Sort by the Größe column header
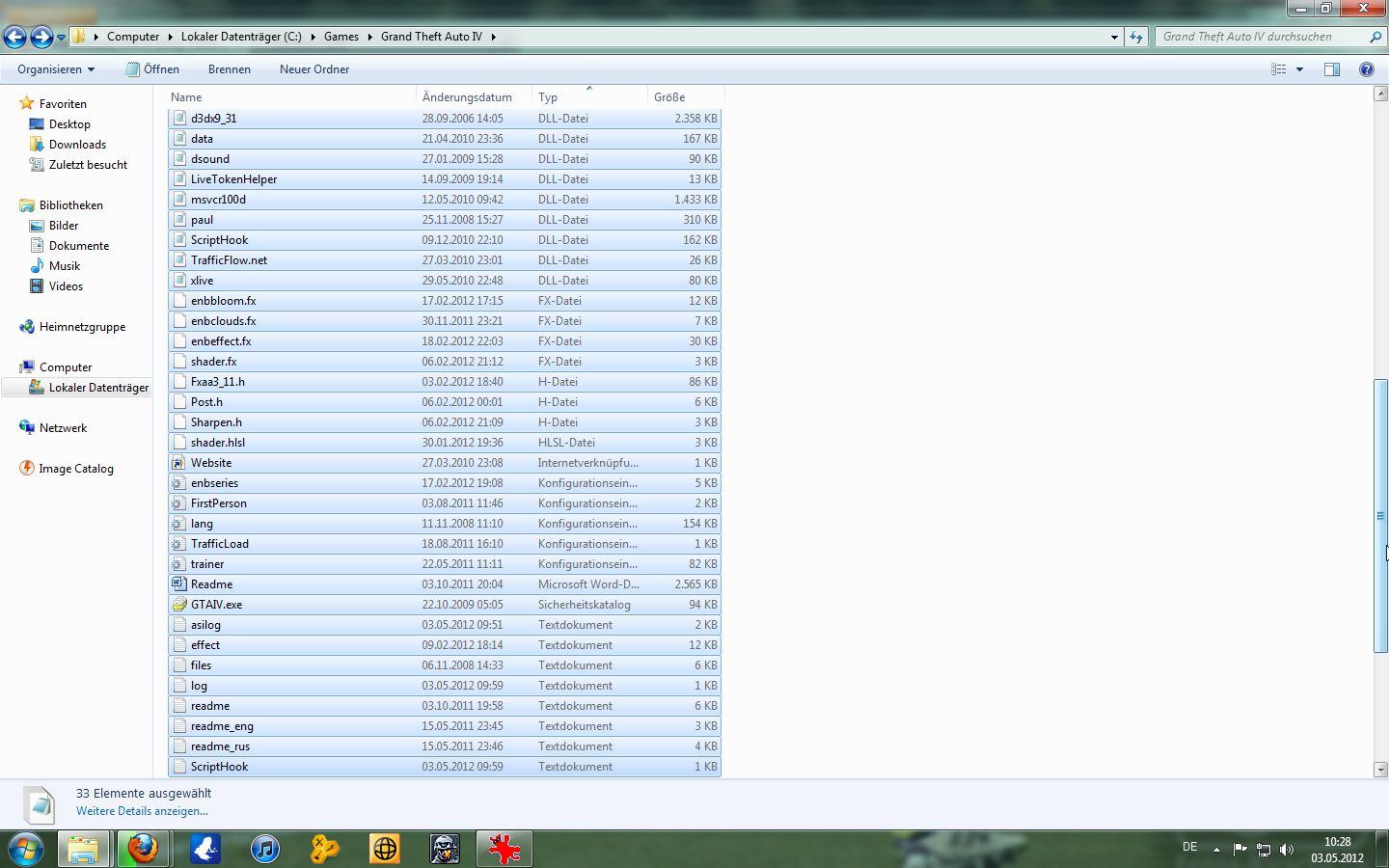The width and height of the screenshot is (1389, 868). coord(686,97)
